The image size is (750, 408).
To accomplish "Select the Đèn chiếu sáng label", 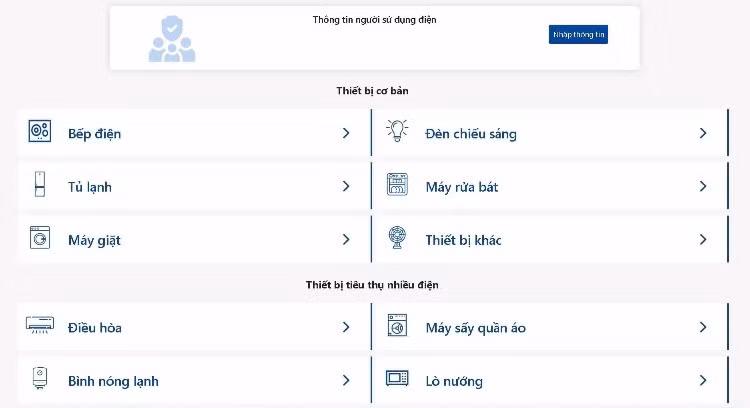I will [471, 134].
